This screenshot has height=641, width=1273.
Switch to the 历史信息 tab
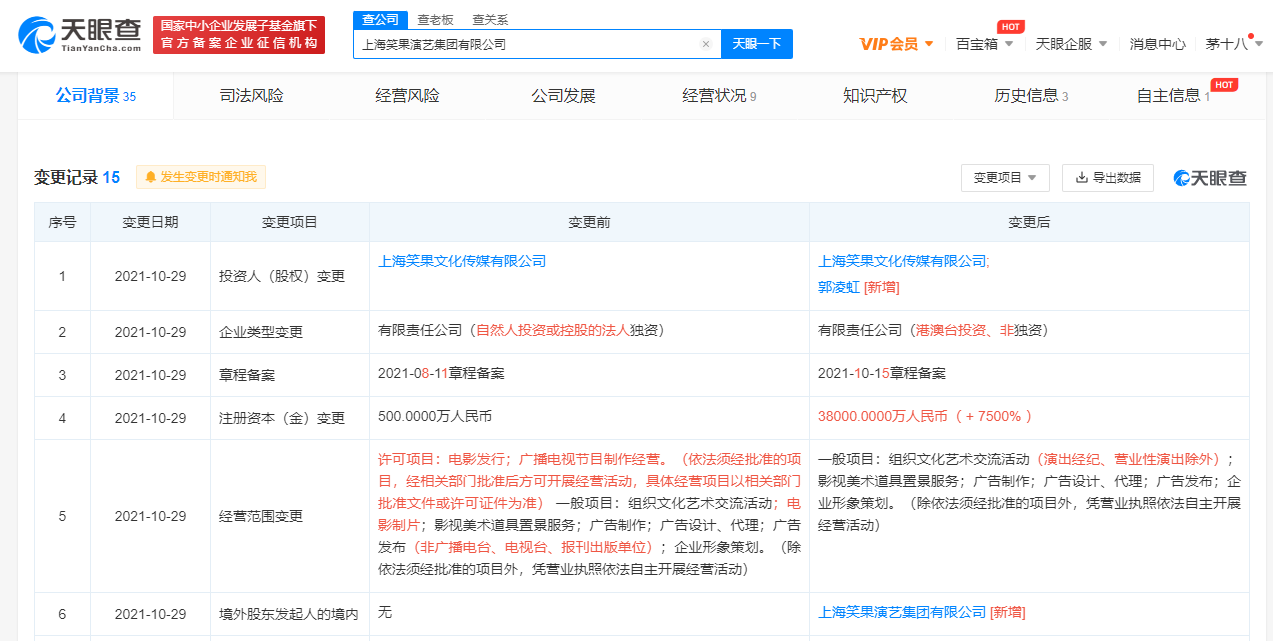click(x=1024, y=95)
